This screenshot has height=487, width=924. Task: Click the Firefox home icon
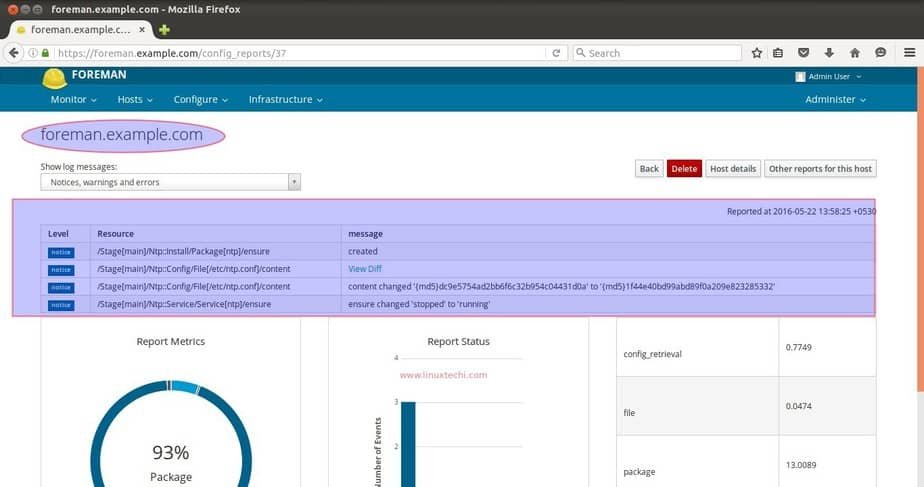point(854,53)
